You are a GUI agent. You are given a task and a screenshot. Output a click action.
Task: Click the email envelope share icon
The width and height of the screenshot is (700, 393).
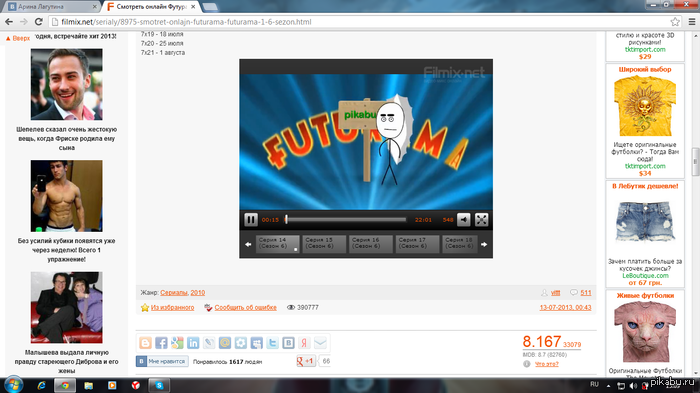pos(320,343)
